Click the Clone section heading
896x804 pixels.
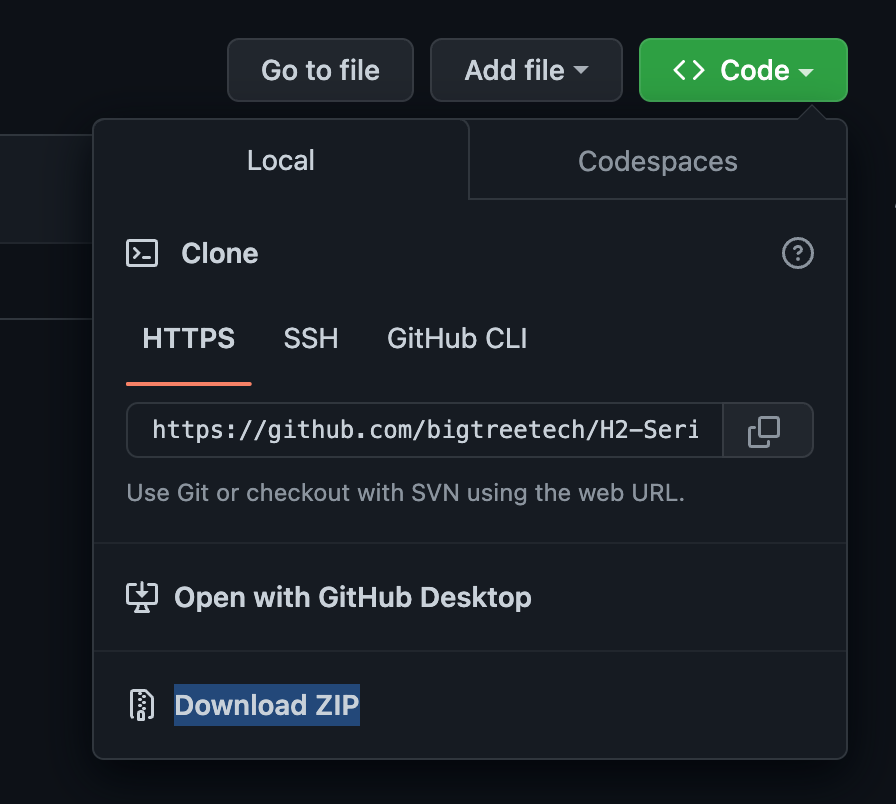pos(219,253)
